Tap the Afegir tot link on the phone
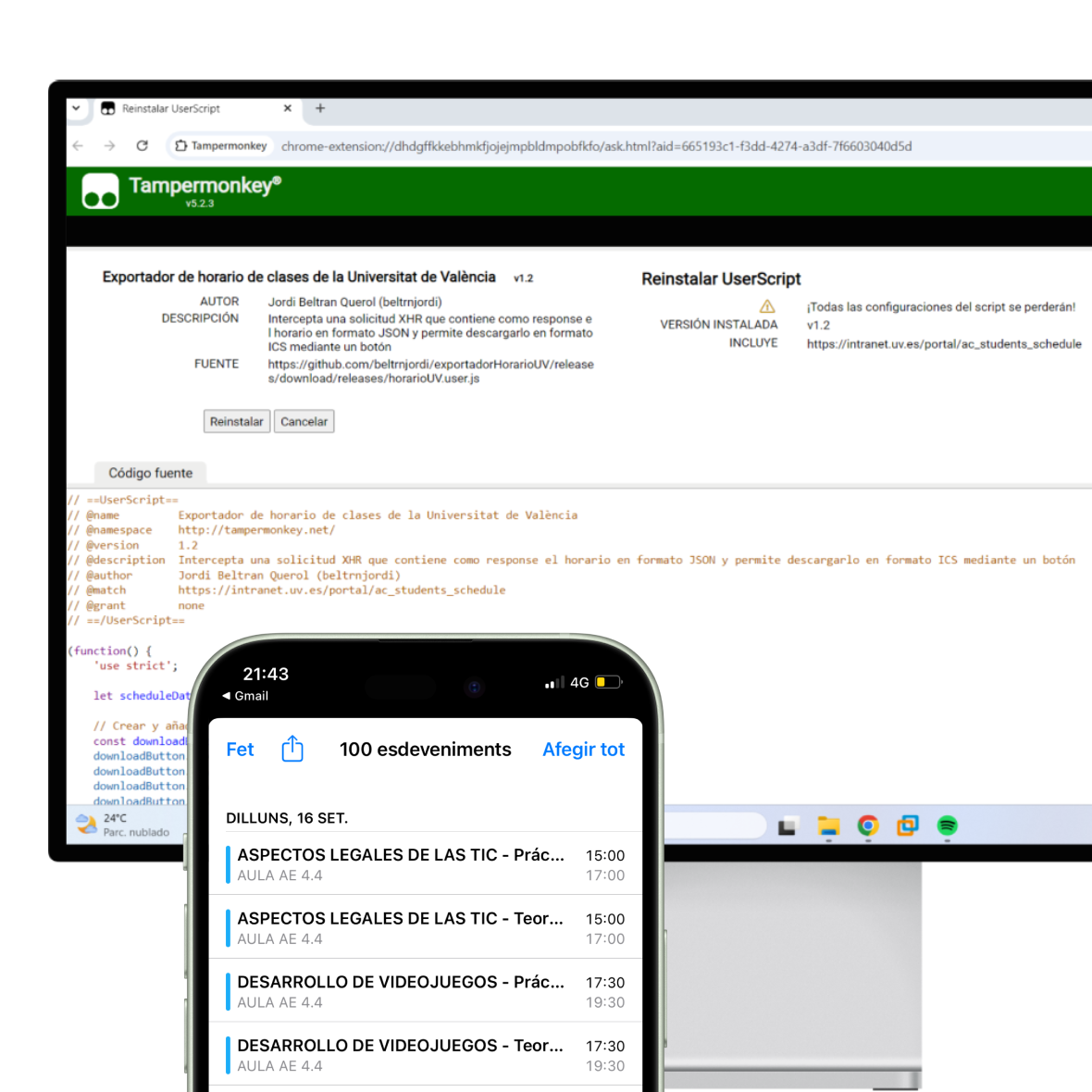Viewport: 1092px width, 1092px height. click(583, 749)
